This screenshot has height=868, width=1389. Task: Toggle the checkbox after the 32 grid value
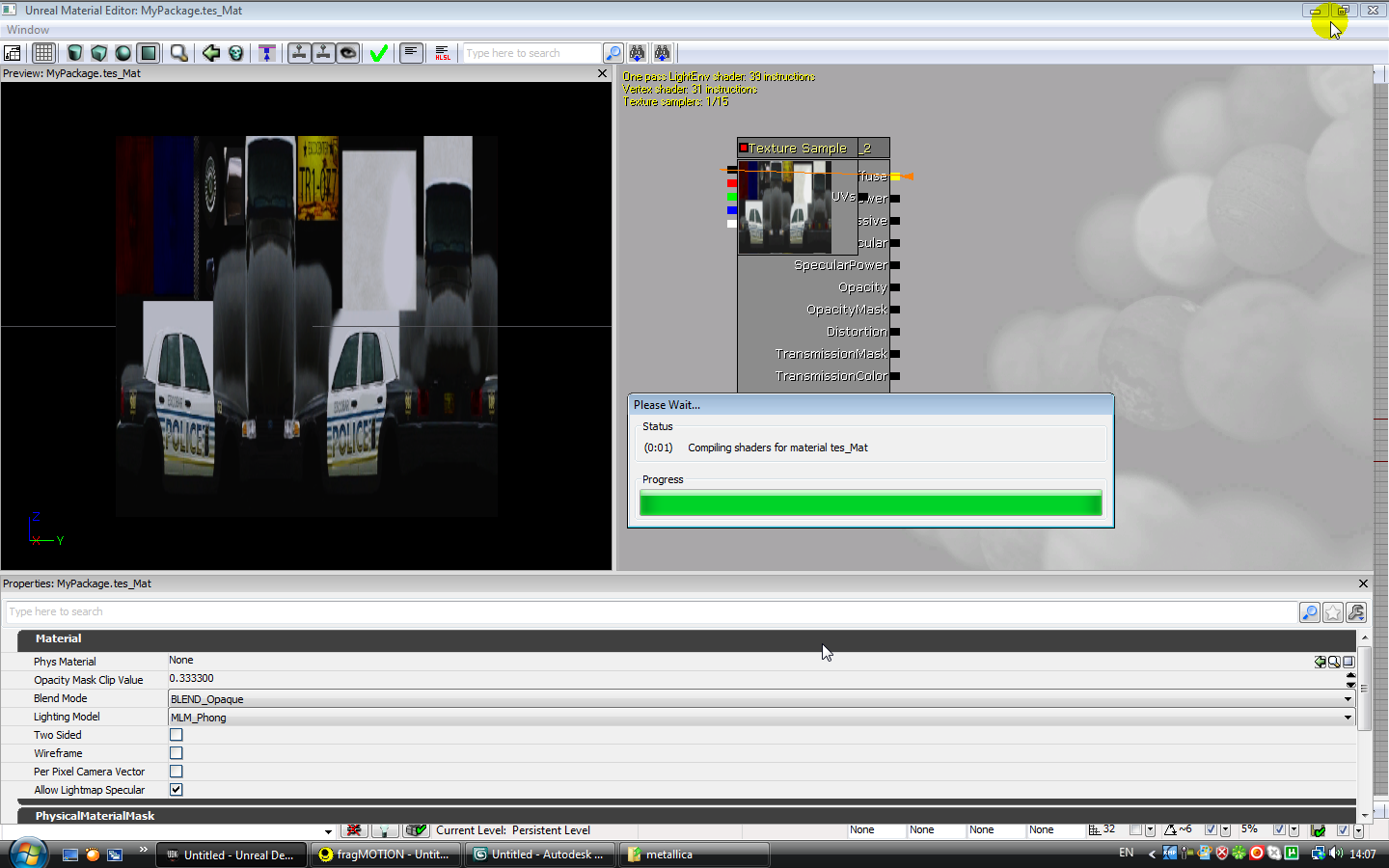point(1135,829)
